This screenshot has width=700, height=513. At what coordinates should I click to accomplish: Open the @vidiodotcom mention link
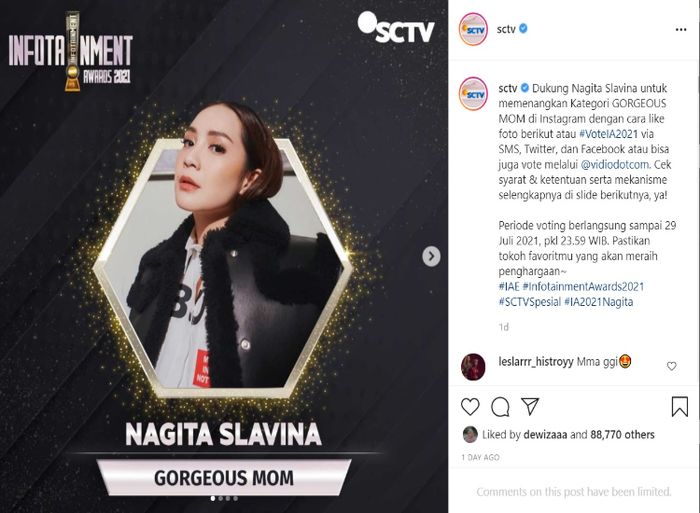tap(615, 164)
